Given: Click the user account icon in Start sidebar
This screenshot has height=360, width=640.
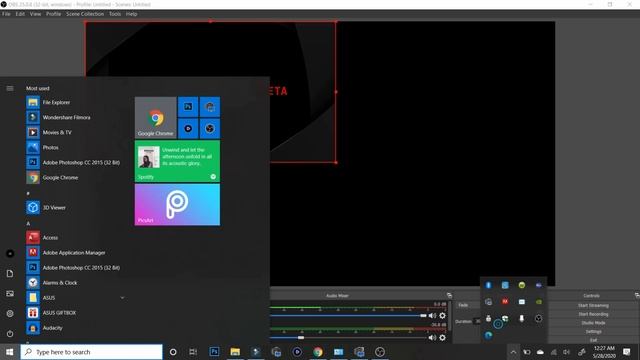Looking at the screenshot, I should 10,253.
